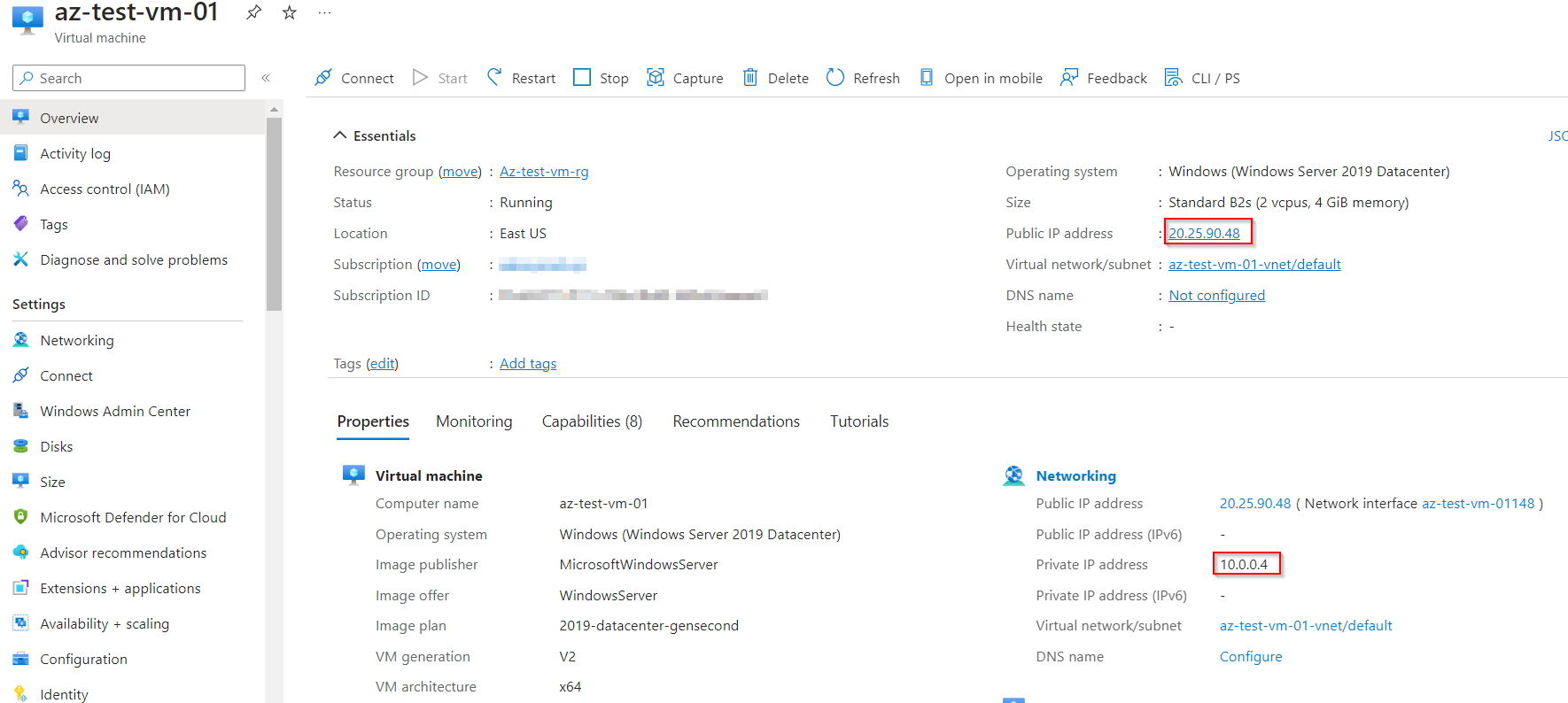
Task: Click the Virtual machine monitor icon in Properties
Action: coord(353,475)
